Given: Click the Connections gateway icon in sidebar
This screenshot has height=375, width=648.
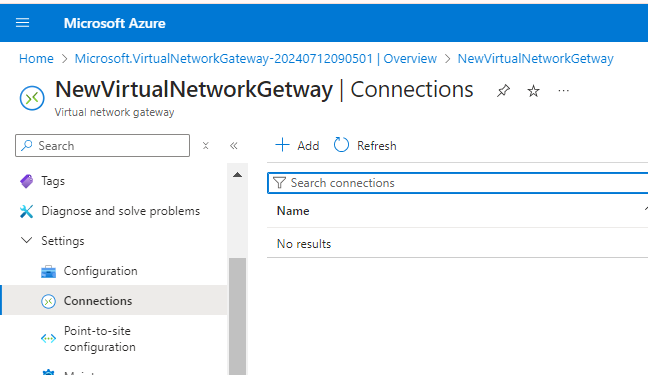Looking at the screenshot, I should coord(48,301).
